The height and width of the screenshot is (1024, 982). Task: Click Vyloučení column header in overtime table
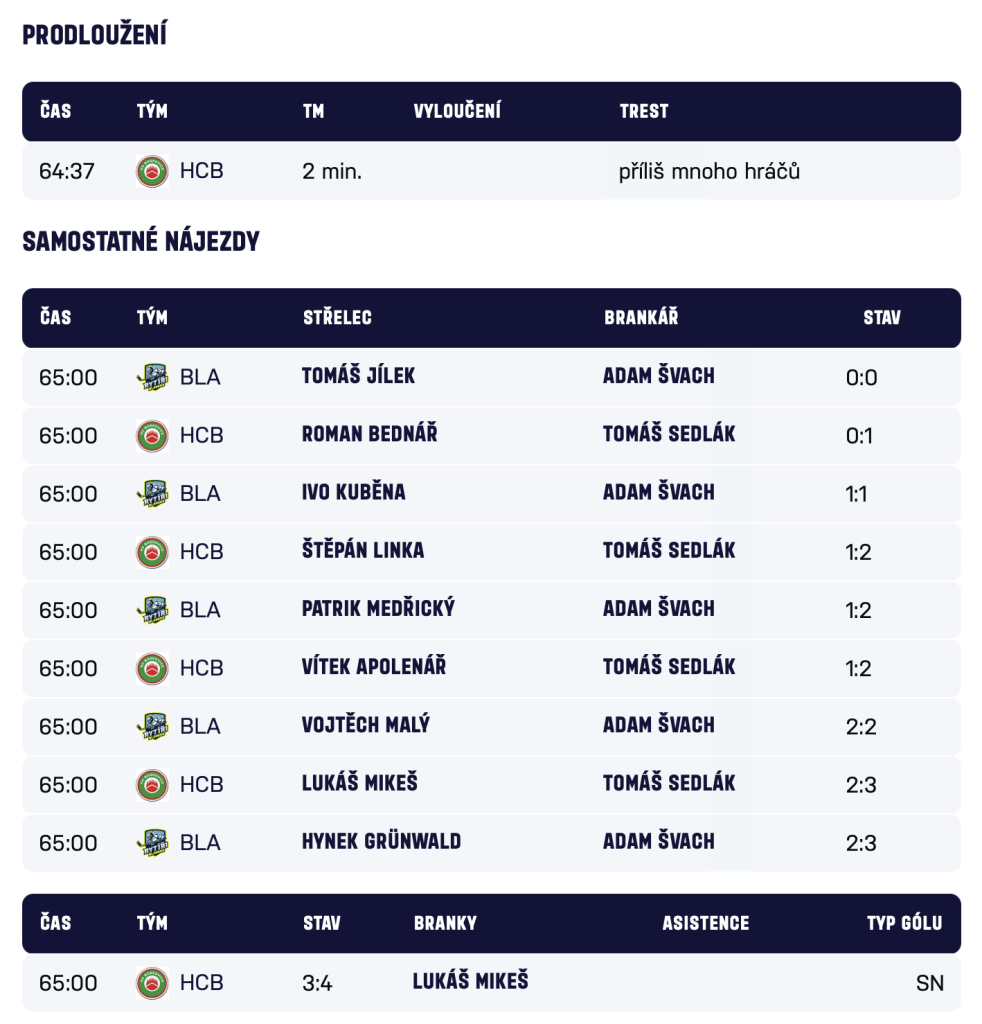457,111
